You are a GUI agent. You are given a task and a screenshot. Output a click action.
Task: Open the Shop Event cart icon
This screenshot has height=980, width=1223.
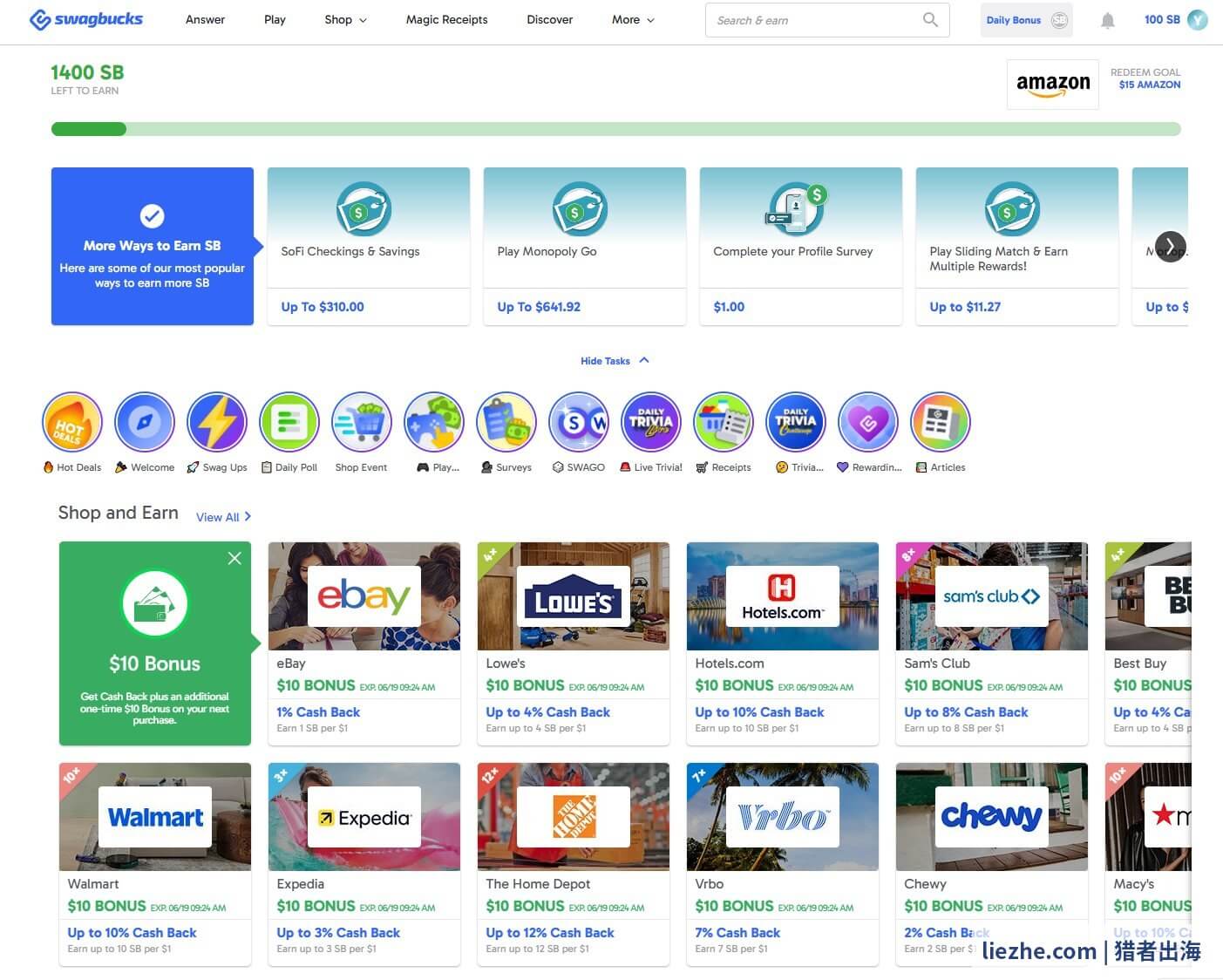coord(362,422)
